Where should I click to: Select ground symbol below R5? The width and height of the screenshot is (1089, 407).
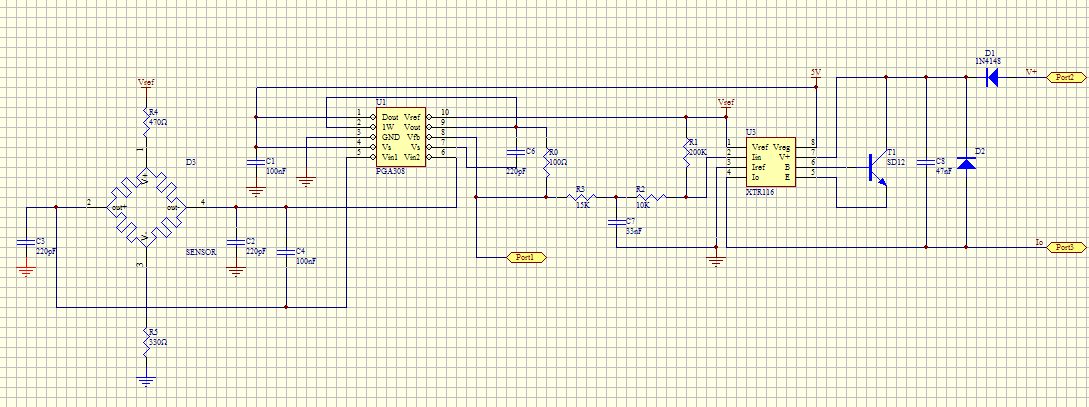[x=147, y=381]
